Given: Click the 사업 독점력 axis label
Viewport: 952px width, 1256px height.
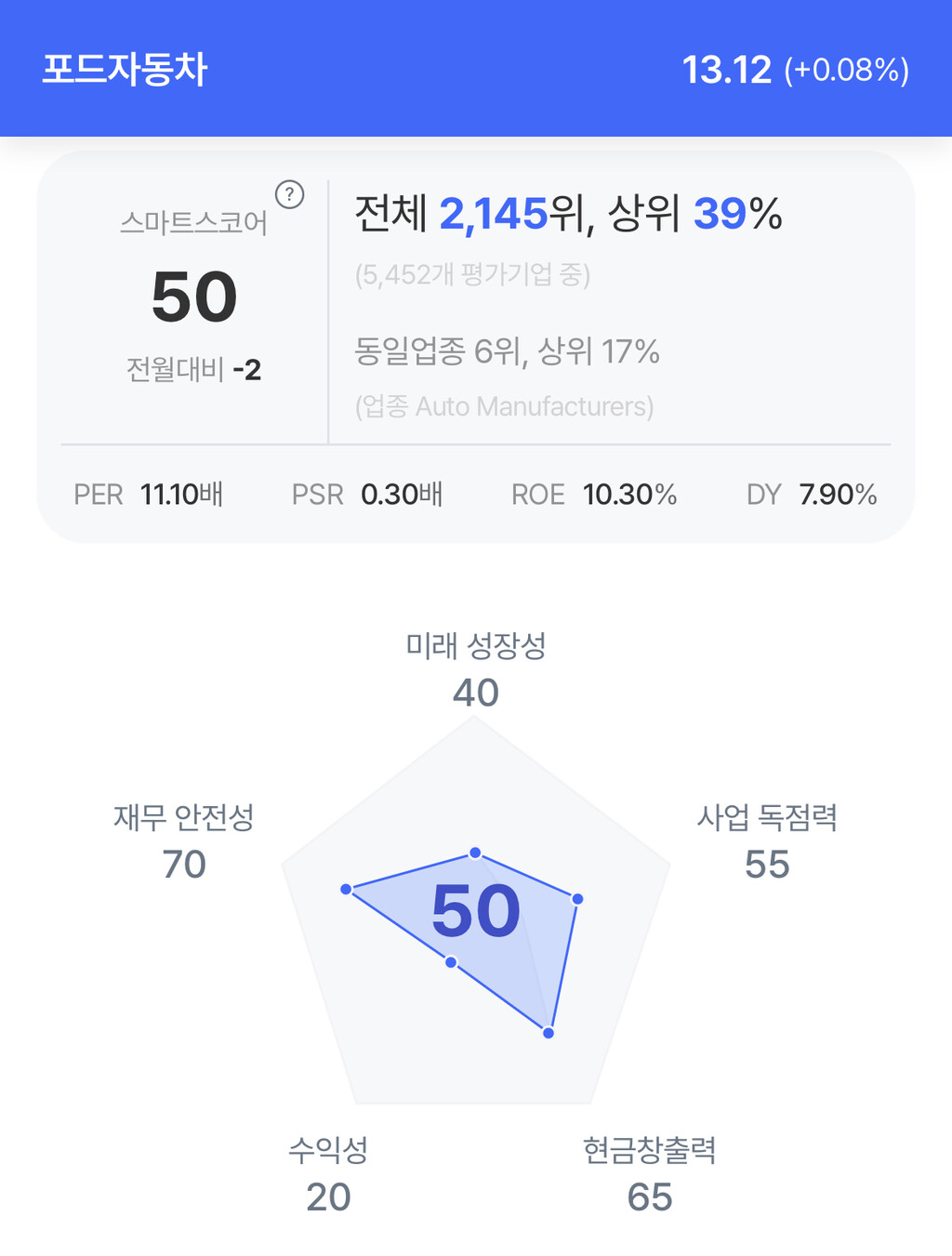Looking at the screenshot, I should tap(767, 817).
